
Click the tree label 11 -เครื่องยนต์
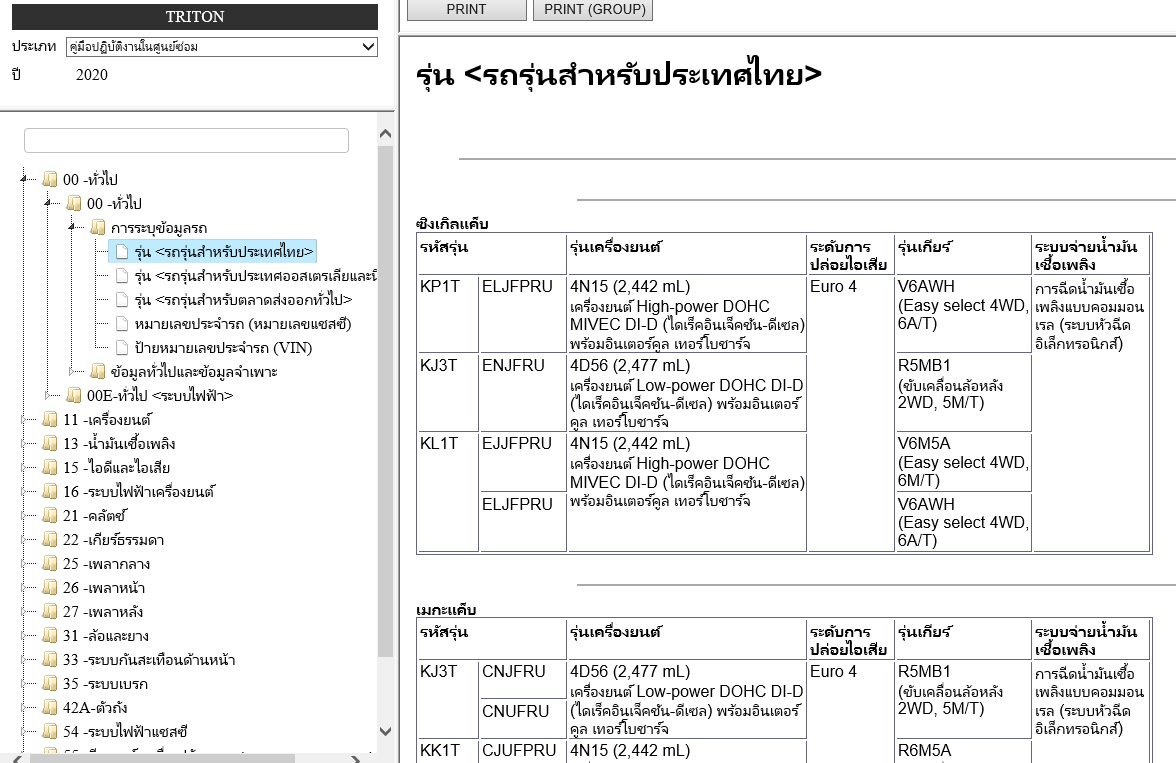(107, 419)
